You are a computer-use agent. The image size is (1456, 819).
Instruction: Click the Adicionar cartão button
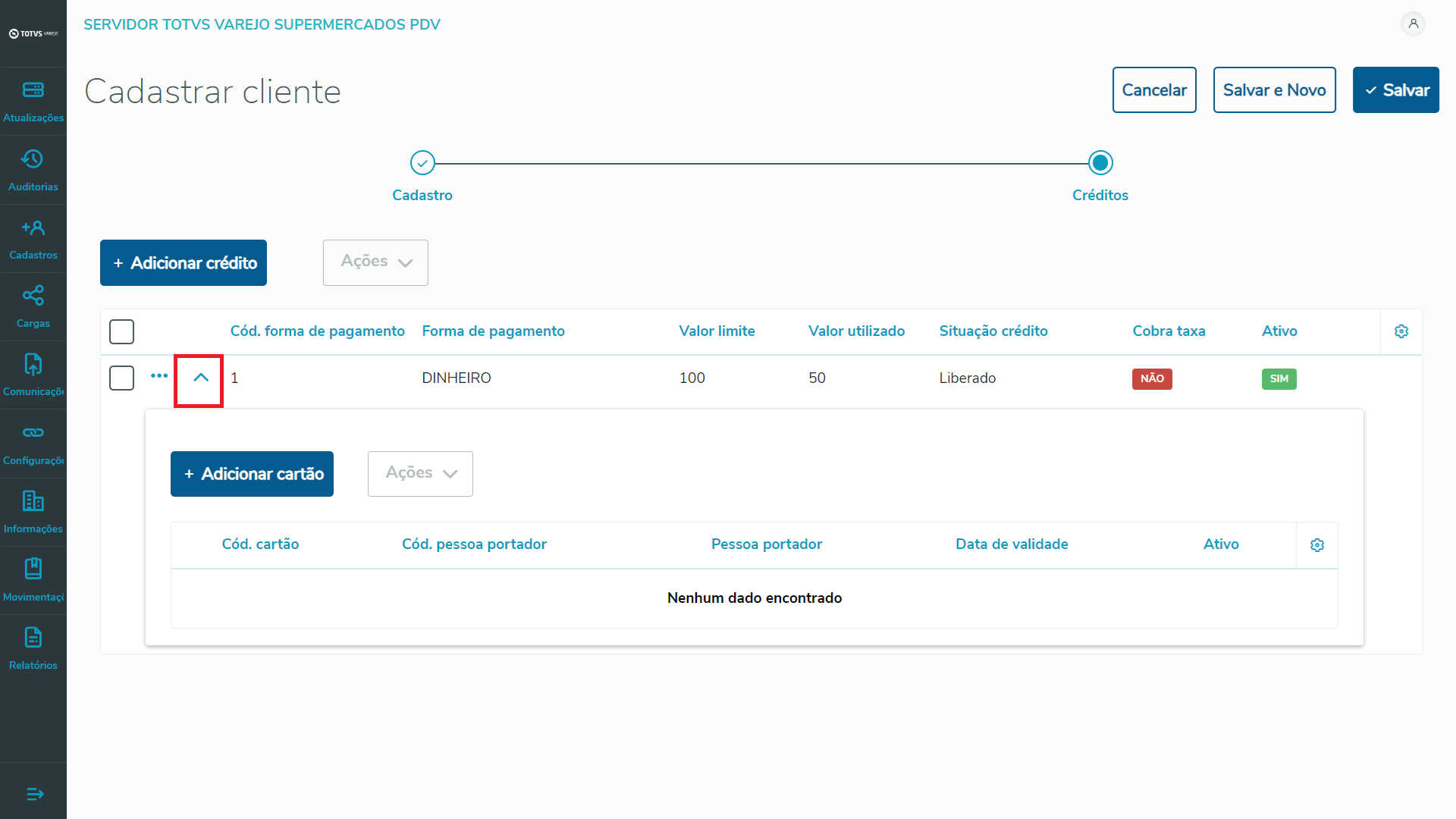[x=252, y=474]
